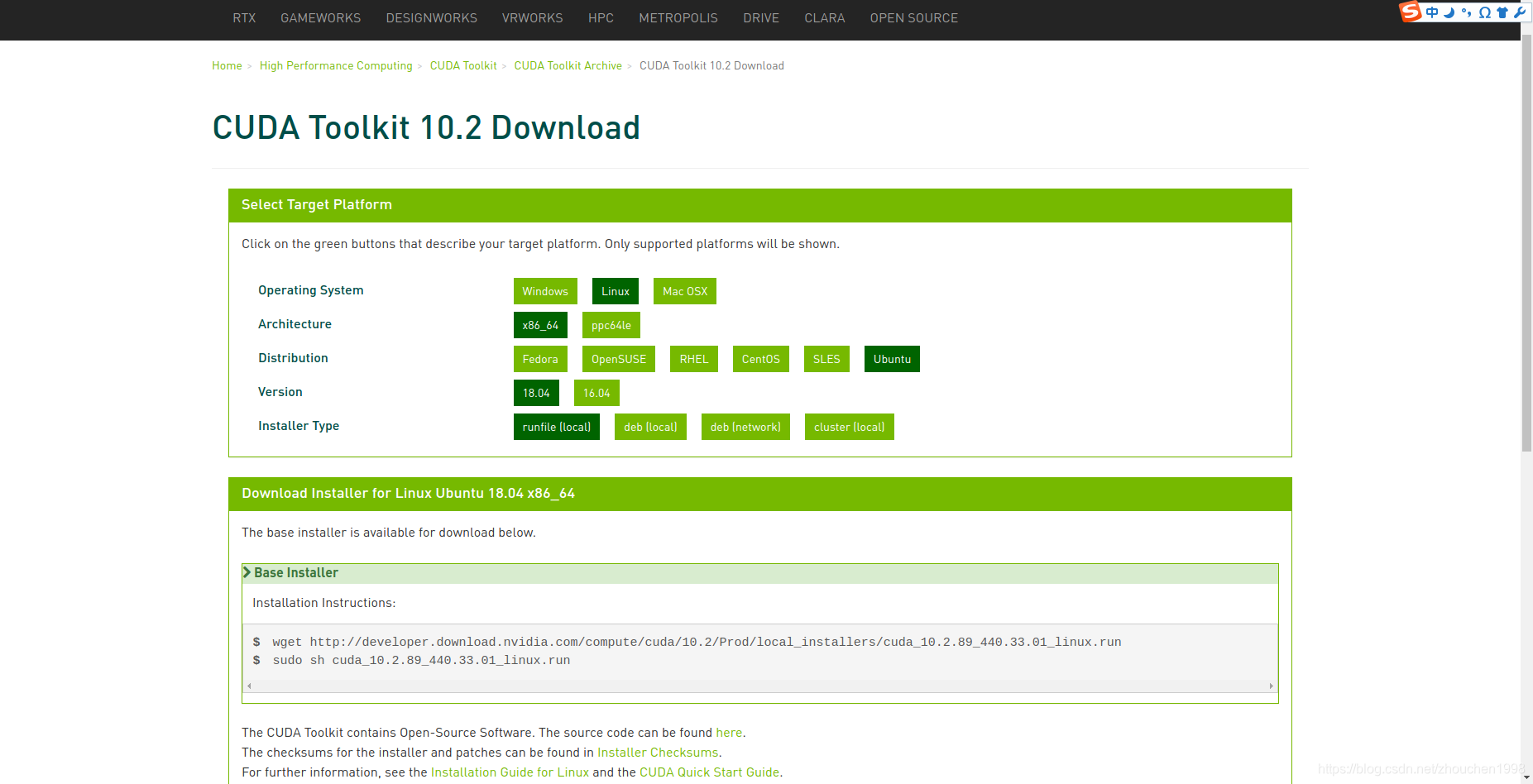1533x784 pixels.
Task: Pick version 16.04
Action: point(596,393)
